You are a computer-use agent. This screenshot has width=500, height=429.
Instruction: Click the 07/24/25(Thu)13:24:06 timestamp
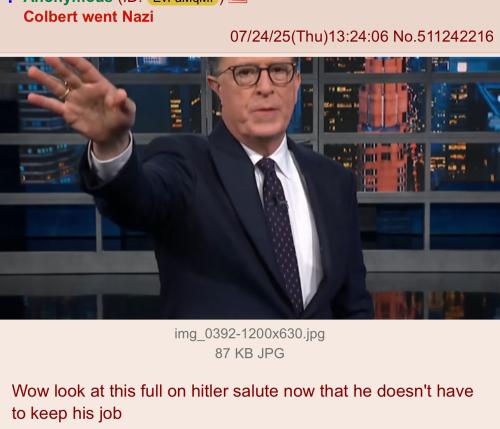pyautogui.click(x=309, y=36)
